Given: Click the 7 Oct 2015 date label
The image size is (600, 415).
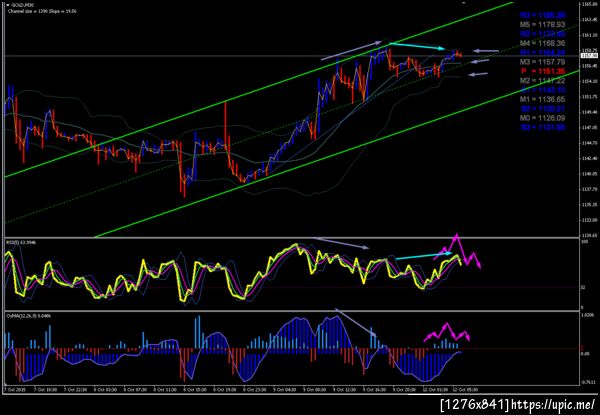Looking at the screenshot, I should point(13,390).
